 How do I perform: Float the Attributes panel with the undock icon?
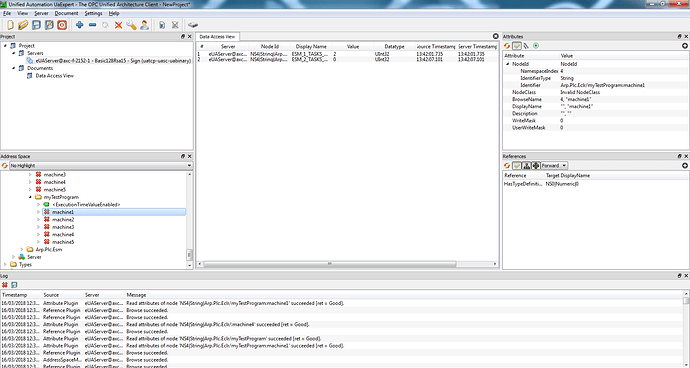[679, 37]
